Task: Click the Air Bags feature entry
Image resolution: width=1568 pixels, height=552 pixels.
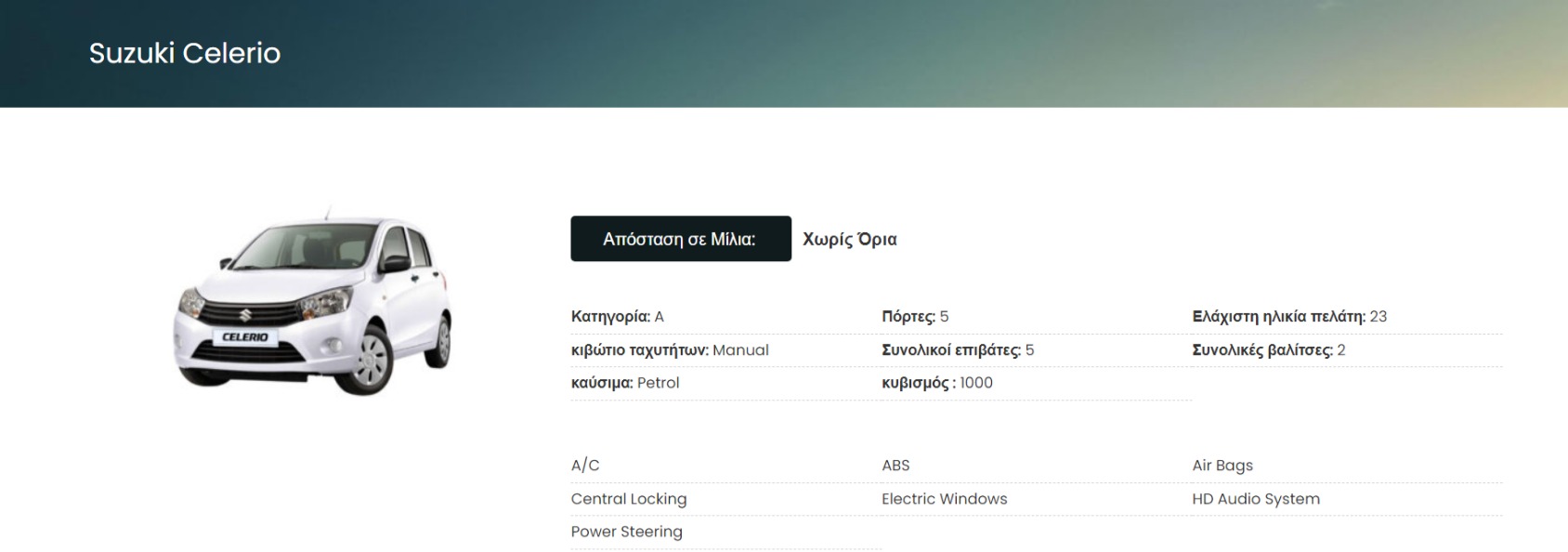Action: click(1222, 466)
